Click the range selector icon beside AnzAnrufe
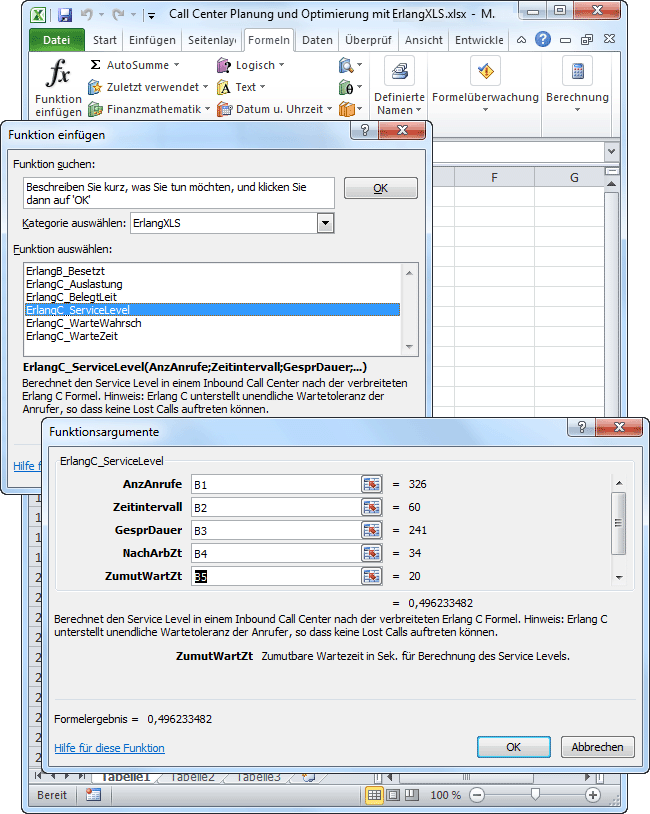 point(372,484)
